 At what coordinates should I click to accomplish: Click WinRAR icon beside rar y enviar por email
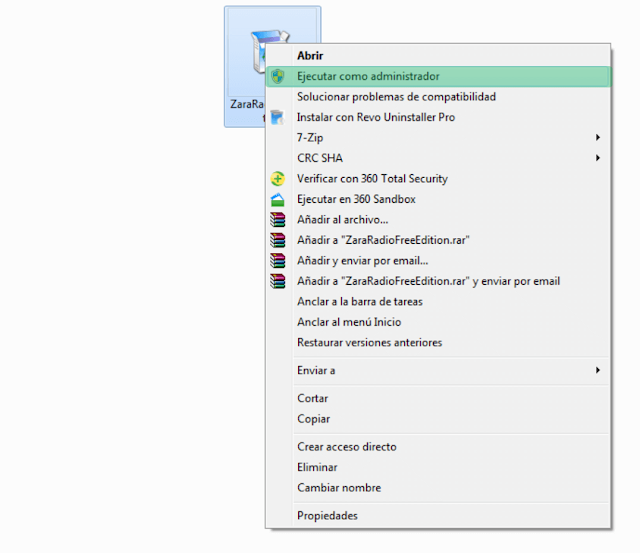tap(278, 281)
